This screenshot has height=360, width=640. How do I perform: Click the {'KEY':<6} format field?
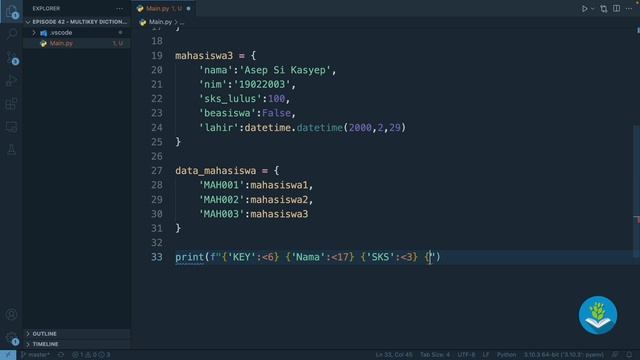250,257
